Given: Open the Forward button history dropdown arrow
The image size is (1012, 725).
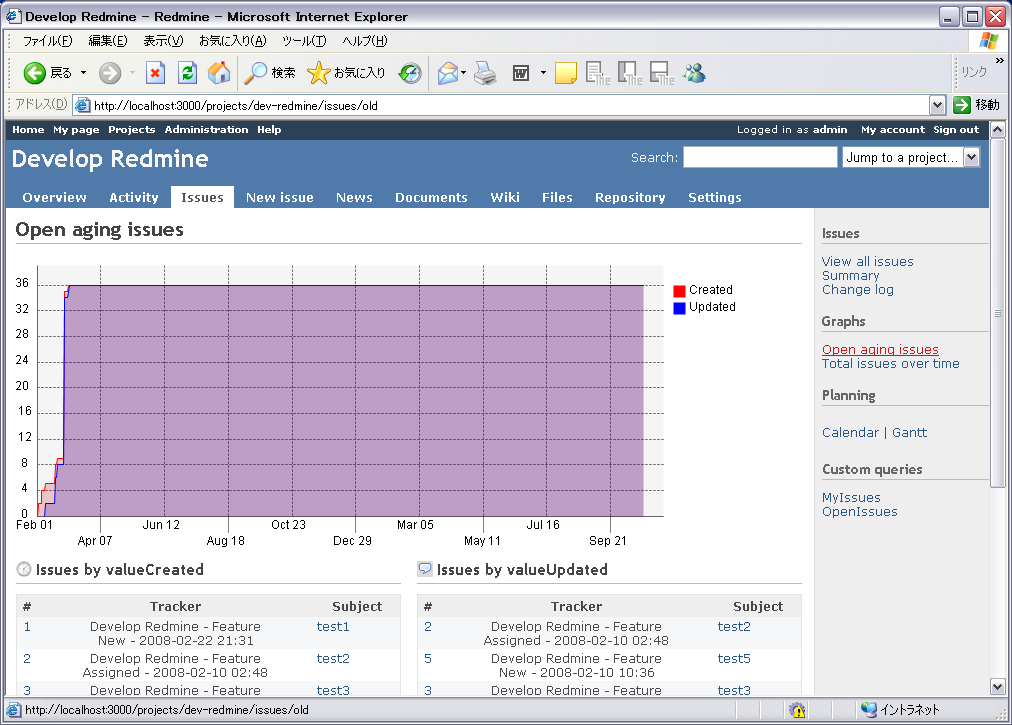Looking at the screenshot, I should 132,73.
